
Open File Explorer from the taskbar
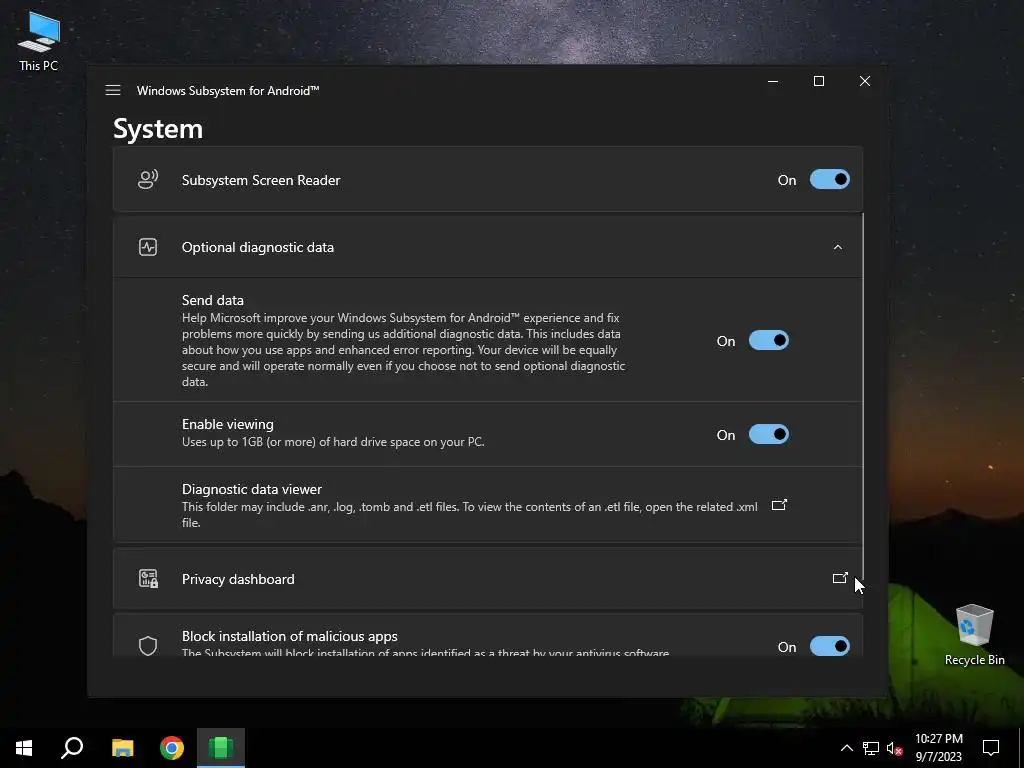(122, 748)
